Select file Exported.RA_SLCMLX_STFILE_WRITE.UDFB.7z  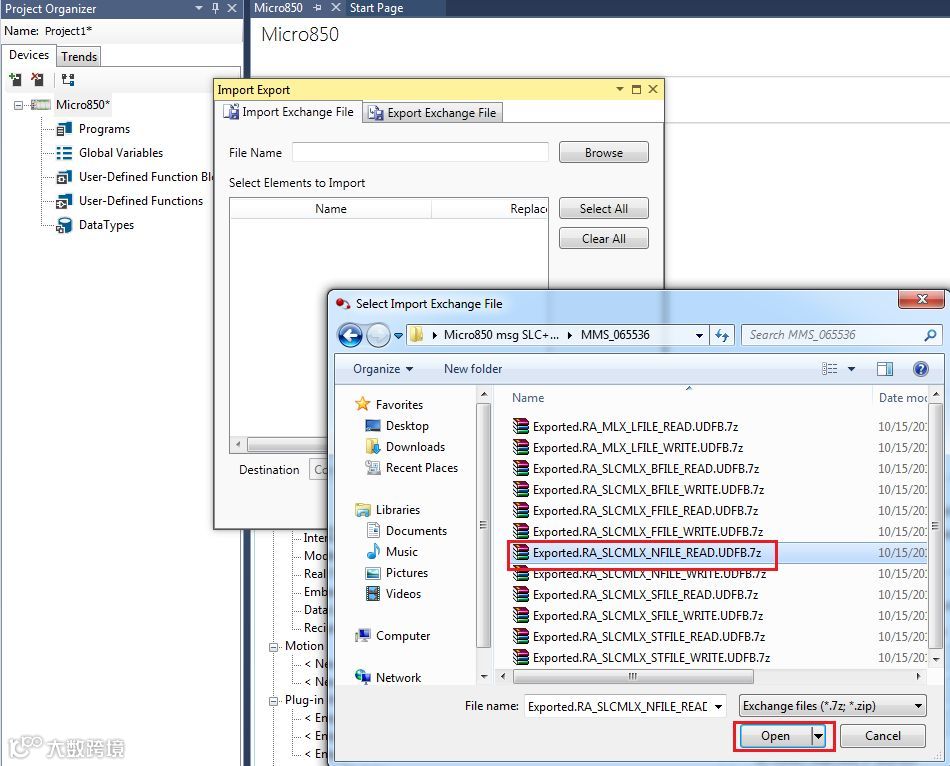651,658
